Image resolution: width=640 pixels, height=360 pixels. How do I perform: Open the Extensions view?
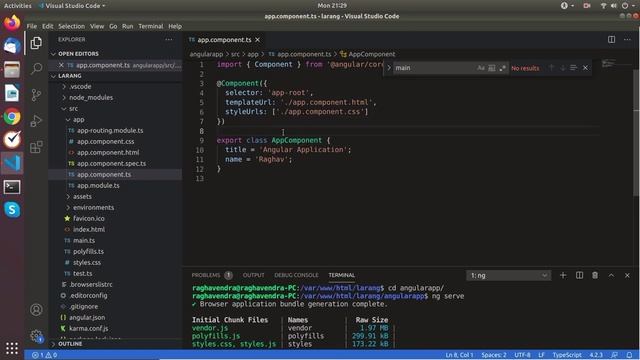36,147
